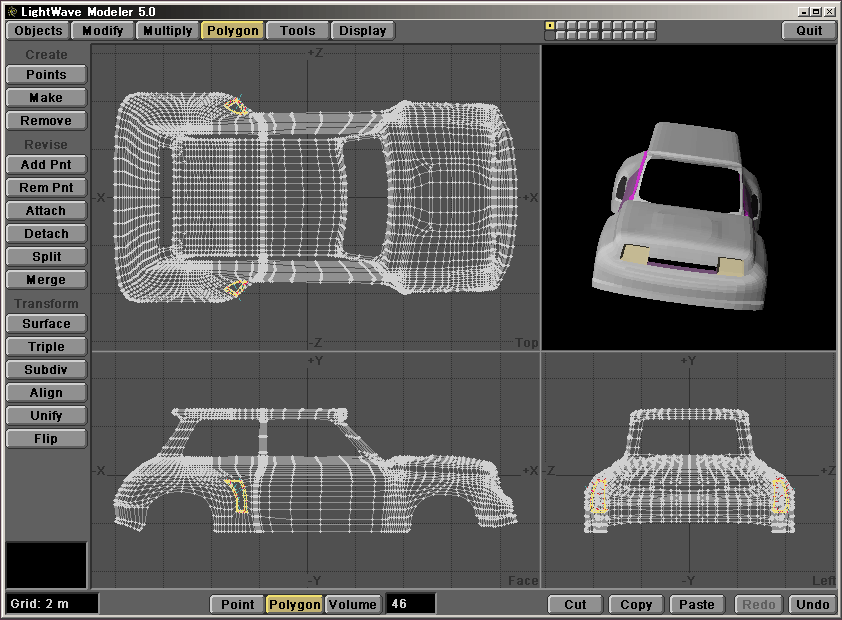
Task: Switch to Point selection mode
Action: point(237,604)
